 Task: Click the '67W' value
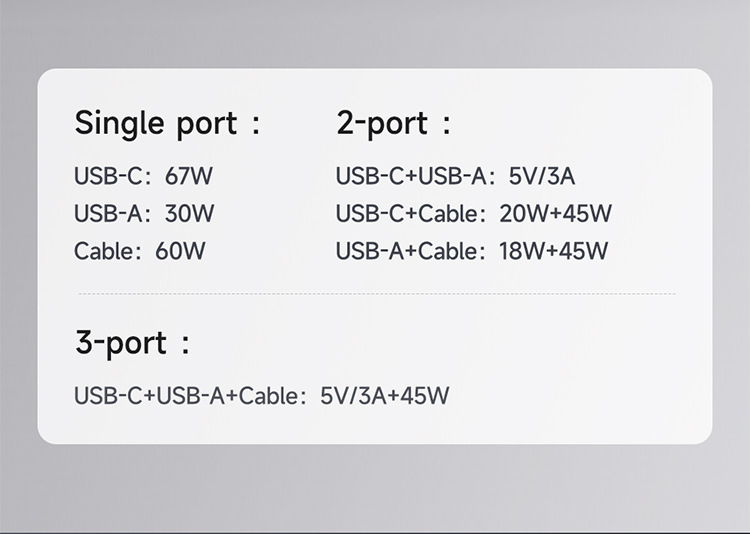pos(189,177)
